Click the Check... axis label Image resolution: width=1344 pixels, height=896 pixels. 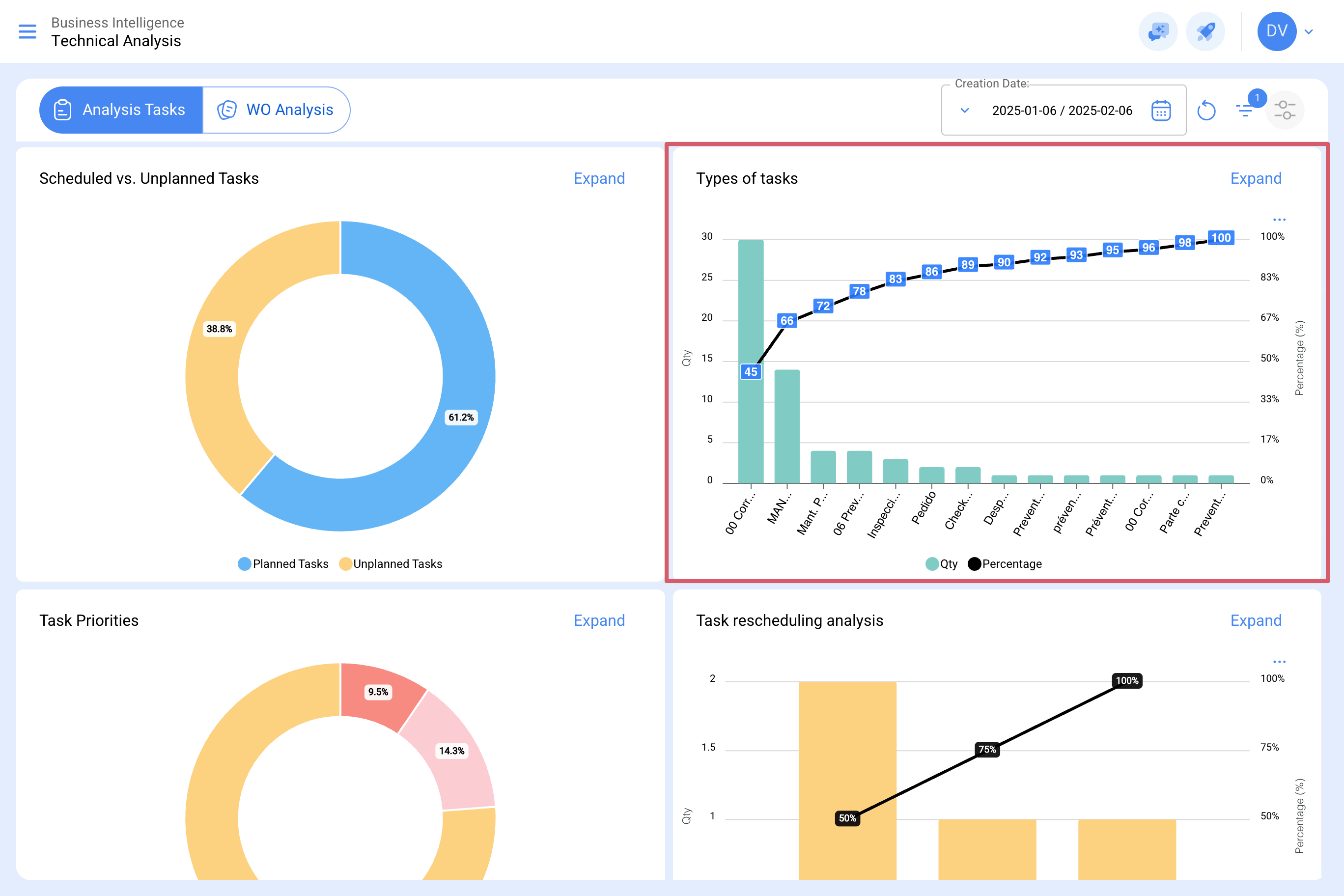click(959, 511)
